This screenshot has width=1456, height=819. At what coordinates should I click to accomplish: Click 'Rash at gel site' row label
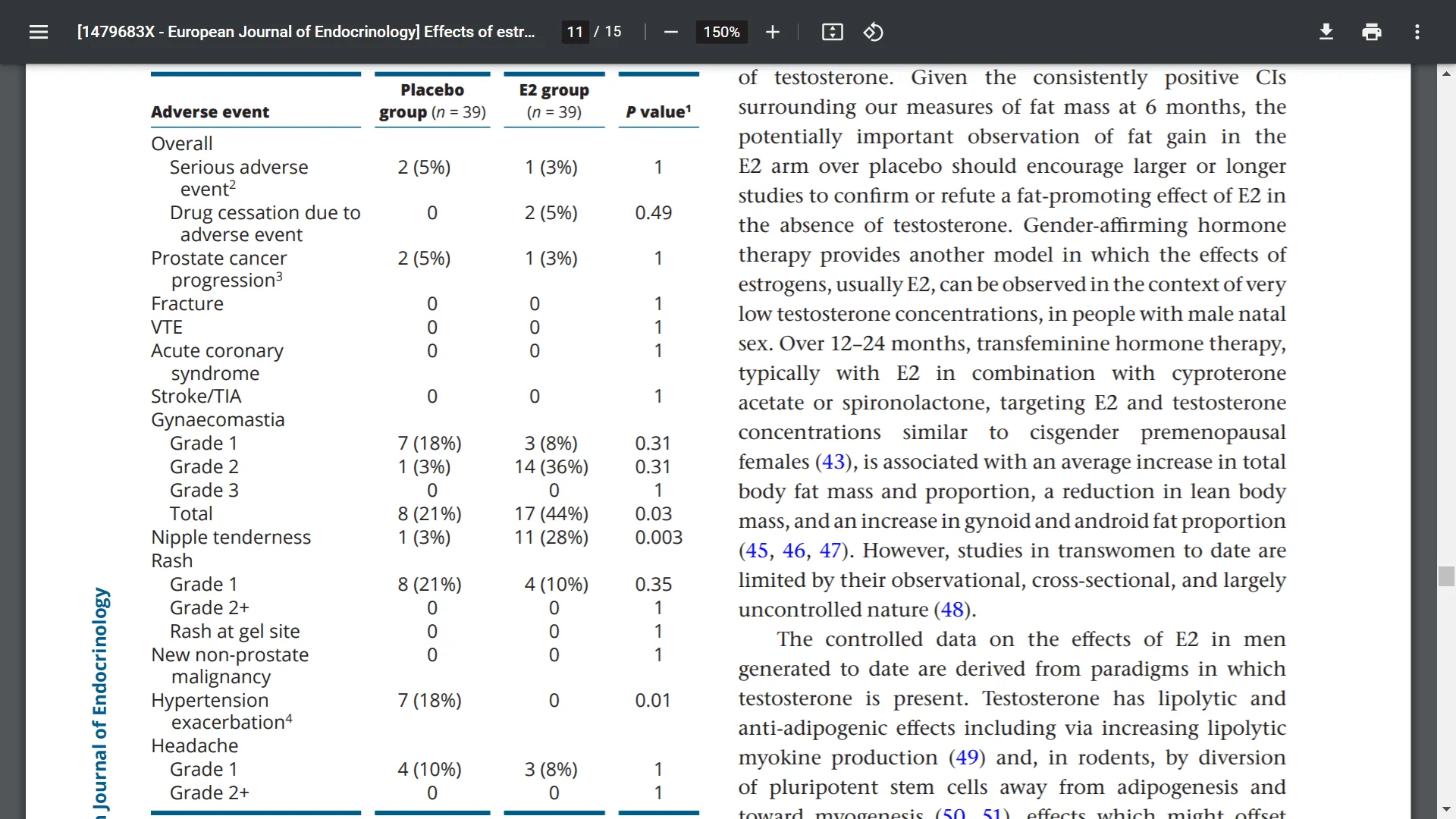click(234, 632)
